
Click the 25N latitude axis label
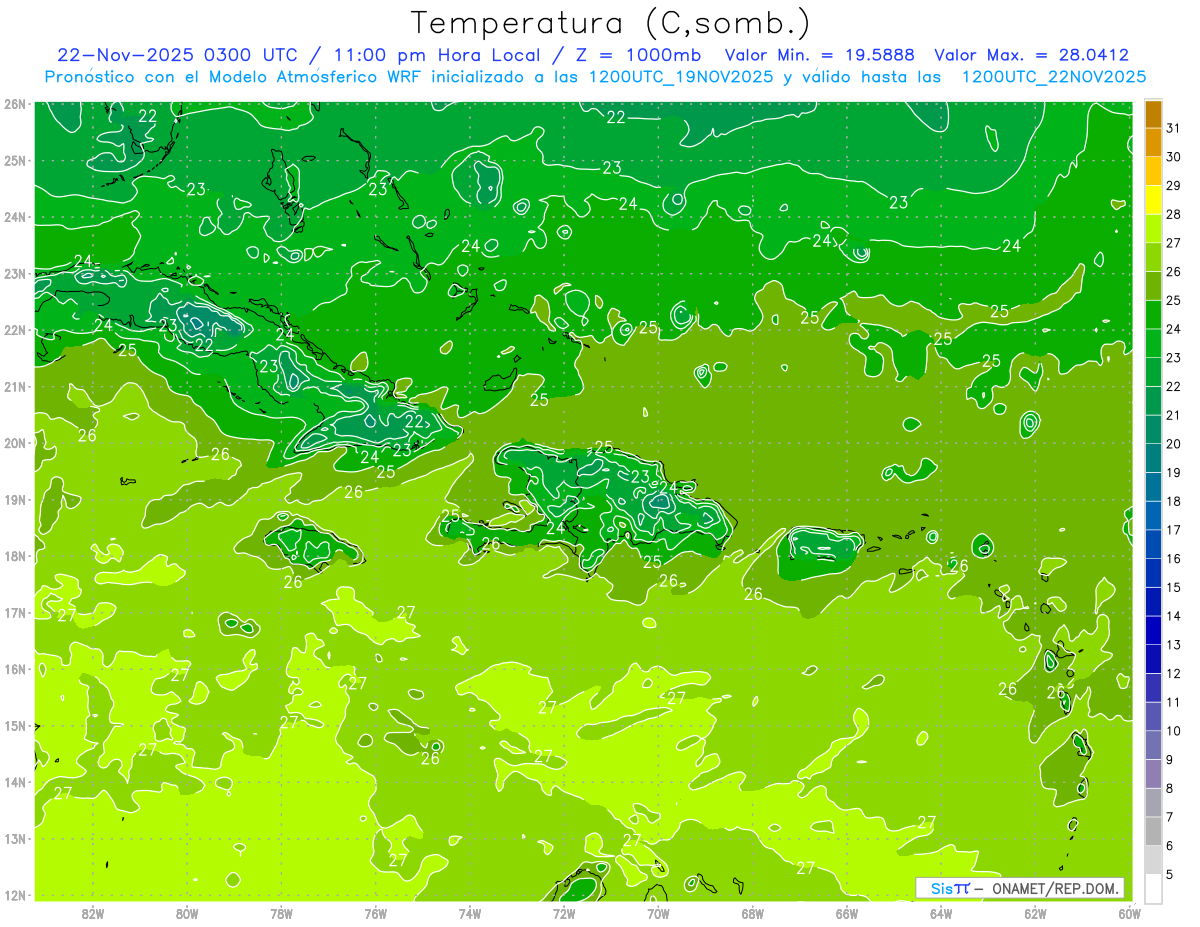point(15,160)
